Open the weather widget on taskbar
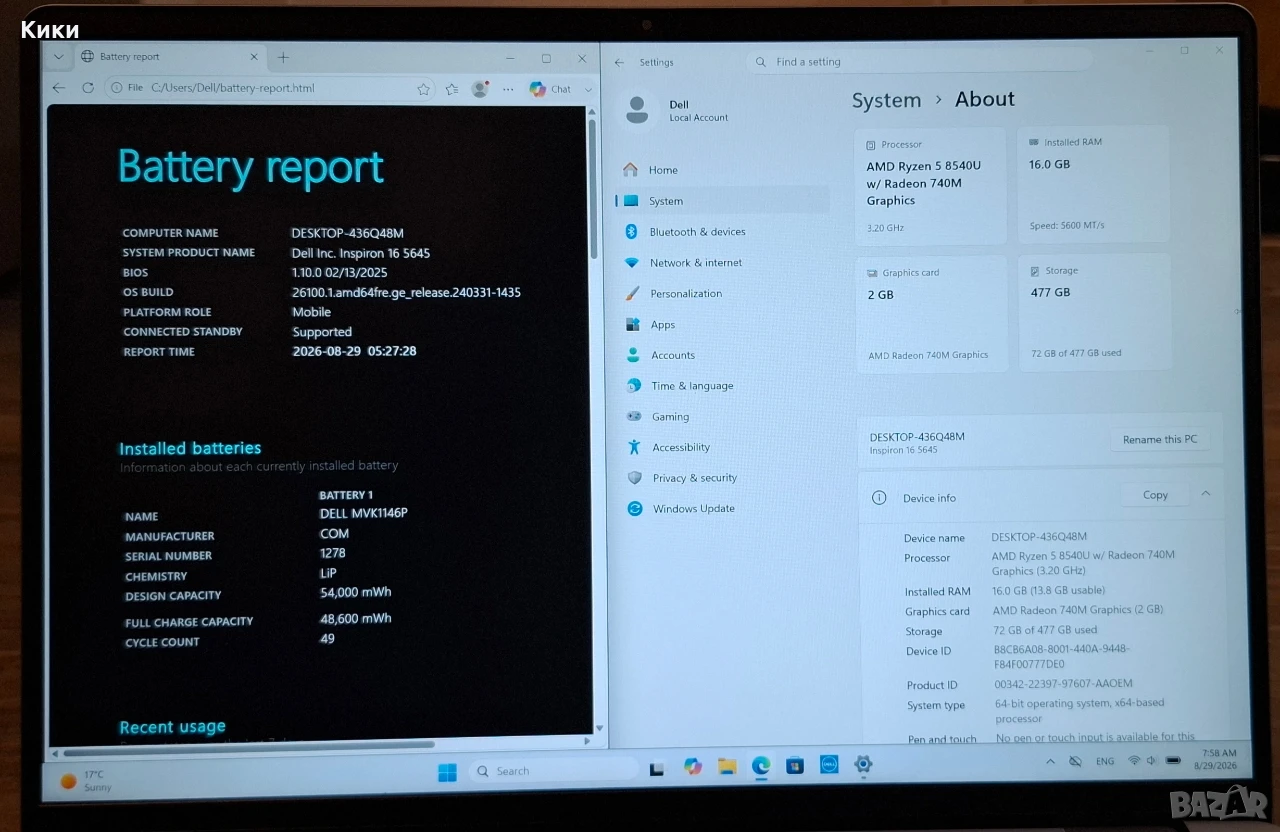This screenshot has width=1280, height=832. coord(88,781)
